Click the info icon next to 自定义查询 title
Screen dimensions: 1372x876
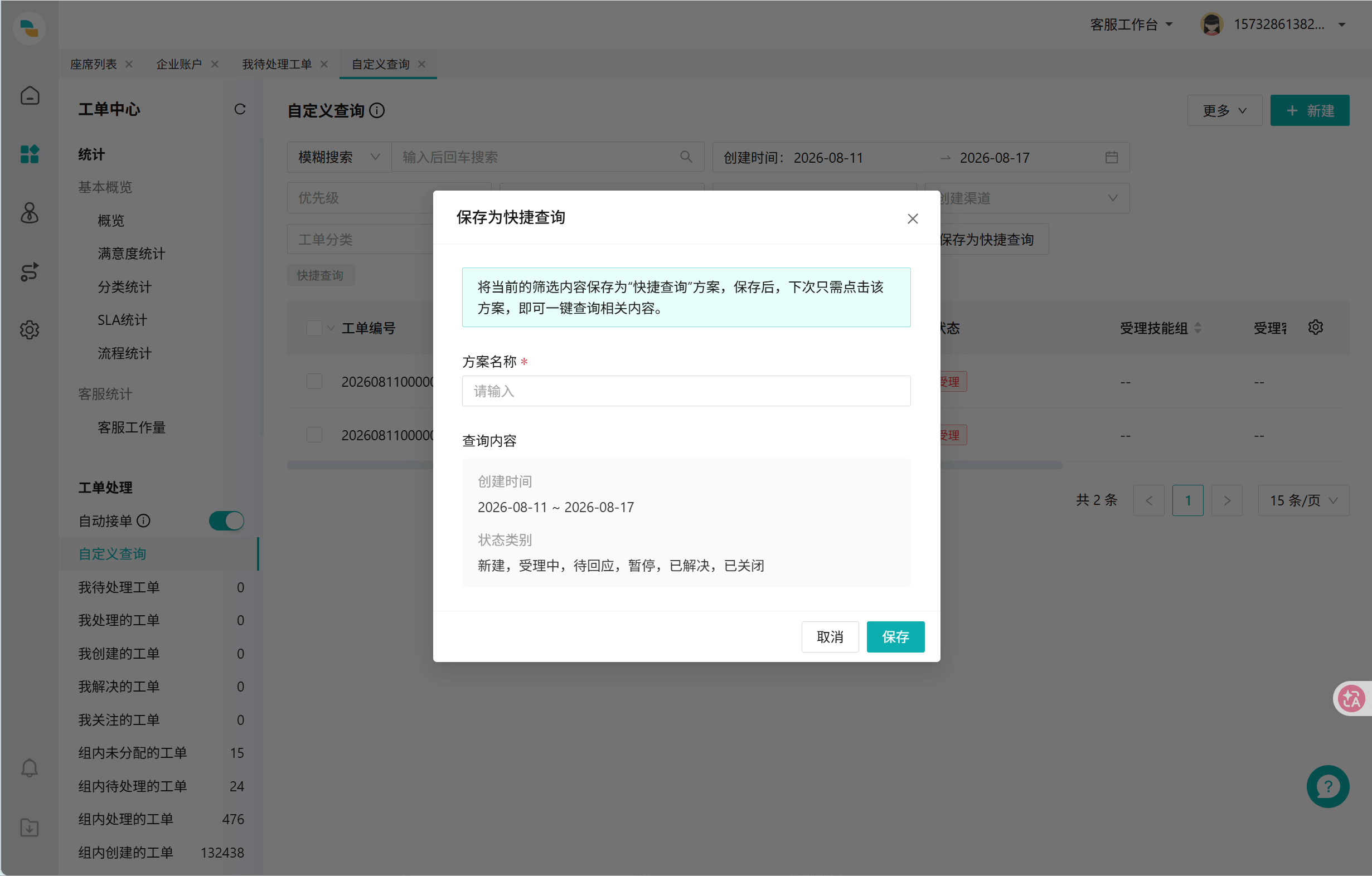[377, 110]
